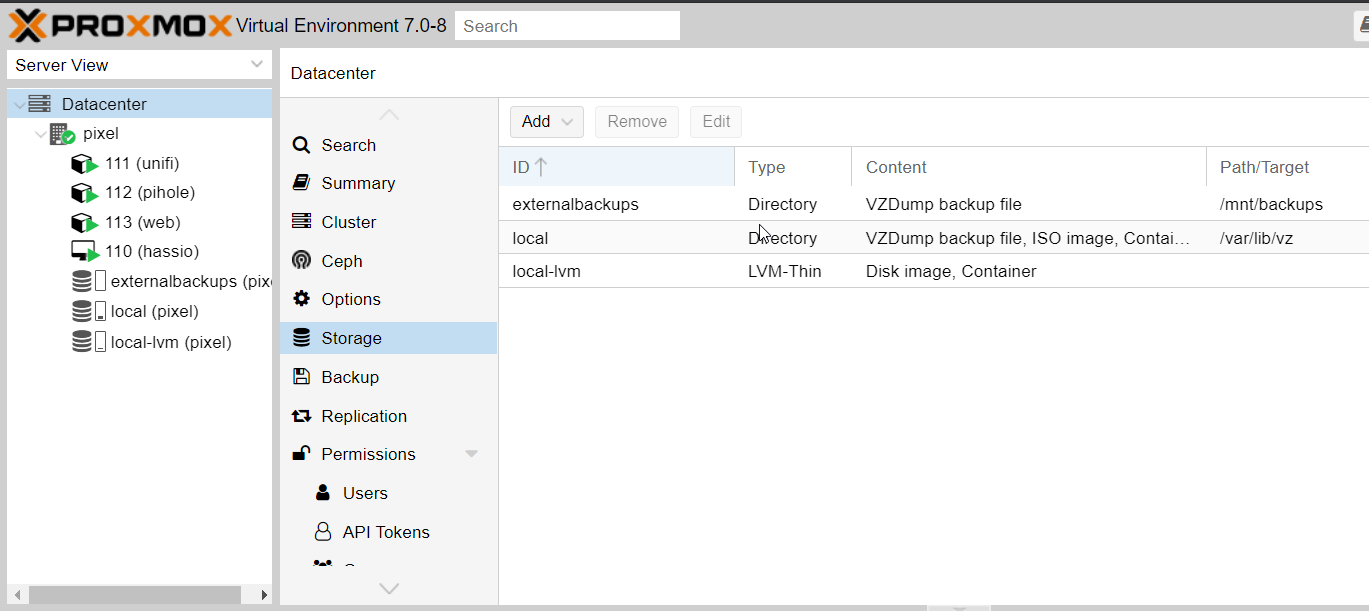
Task: Open API Tokens under Permissions
Action: click(388, 532)
